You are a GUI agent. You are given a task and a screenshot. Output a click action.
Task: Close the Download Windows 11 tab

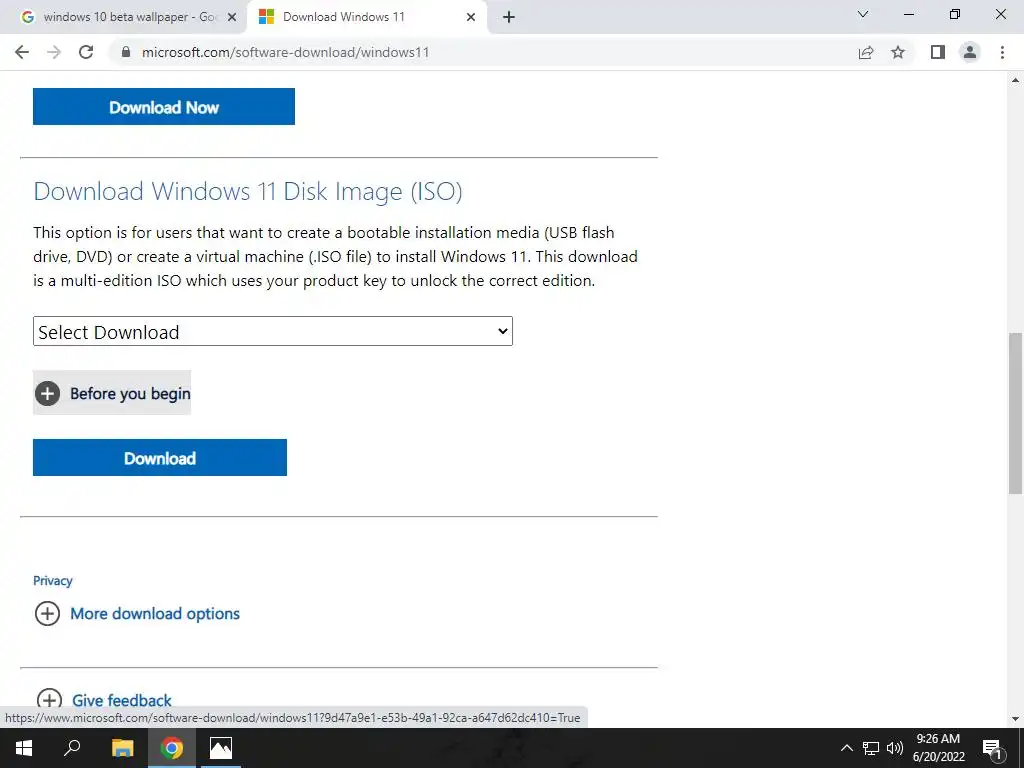pos(471,17)
